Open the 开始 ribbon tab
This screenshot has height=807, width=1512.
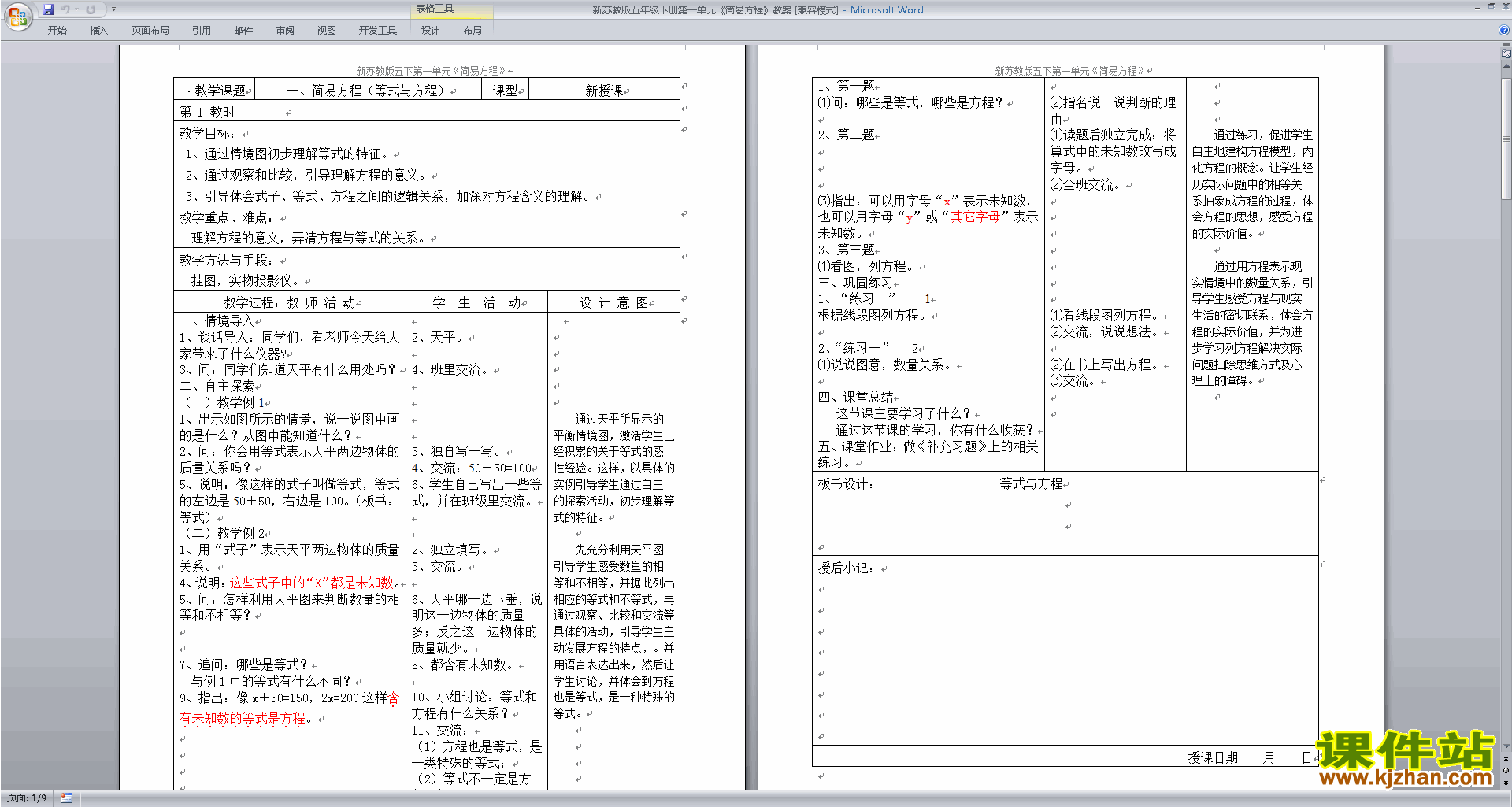pos(57,30)
